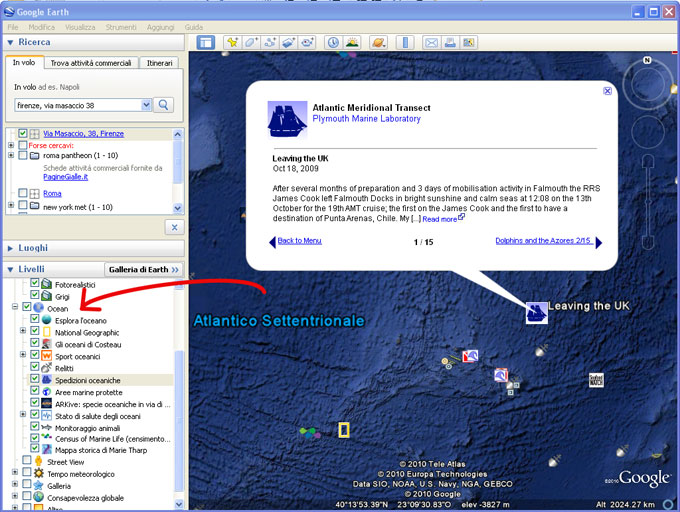This screenshot has height=512, width=680.
Task: Click the Leaving the UK ship placemark
Action: [536, 313]
